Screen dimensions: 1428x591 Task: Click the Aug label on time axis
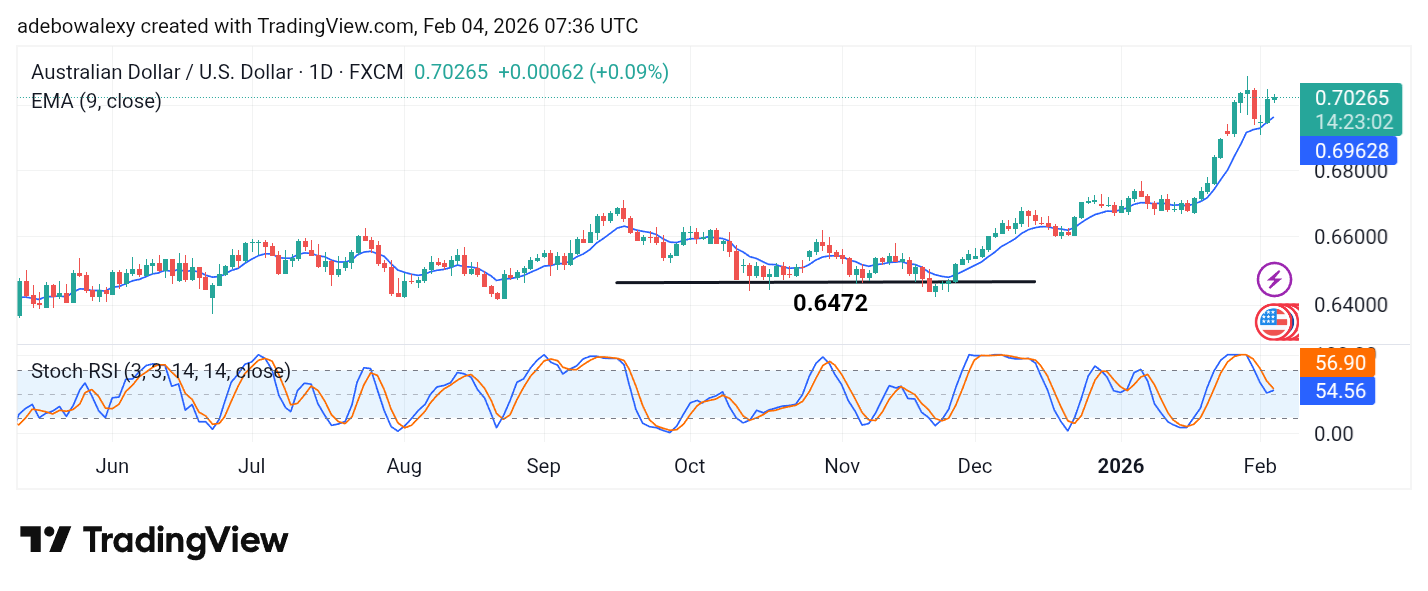click(404, 466)
